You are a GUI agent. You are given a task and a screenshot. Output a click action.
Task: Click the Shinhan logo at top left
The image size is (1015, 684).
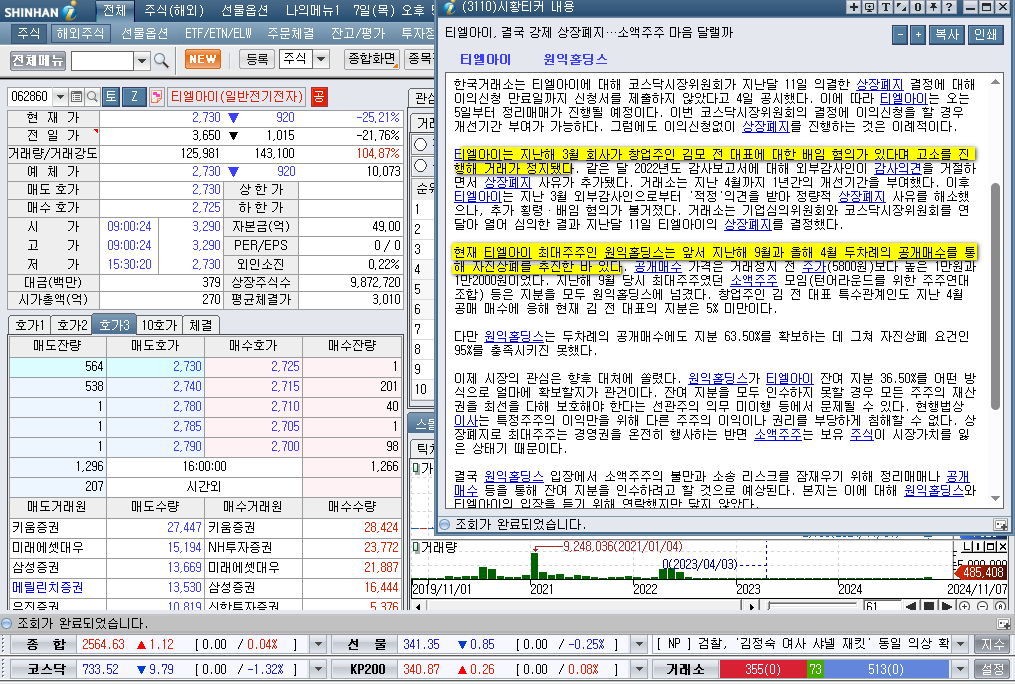pos(40,10)
